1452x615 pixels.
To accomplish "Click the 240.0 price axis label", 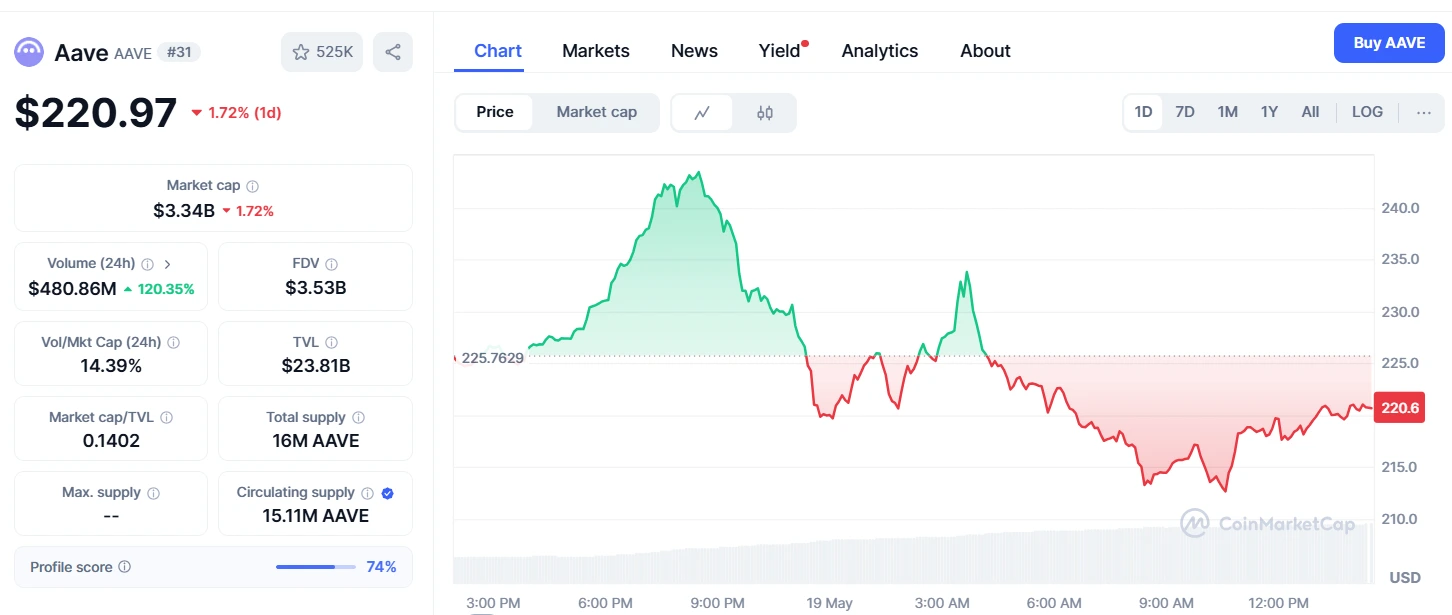I will [x=1400, y=208].
